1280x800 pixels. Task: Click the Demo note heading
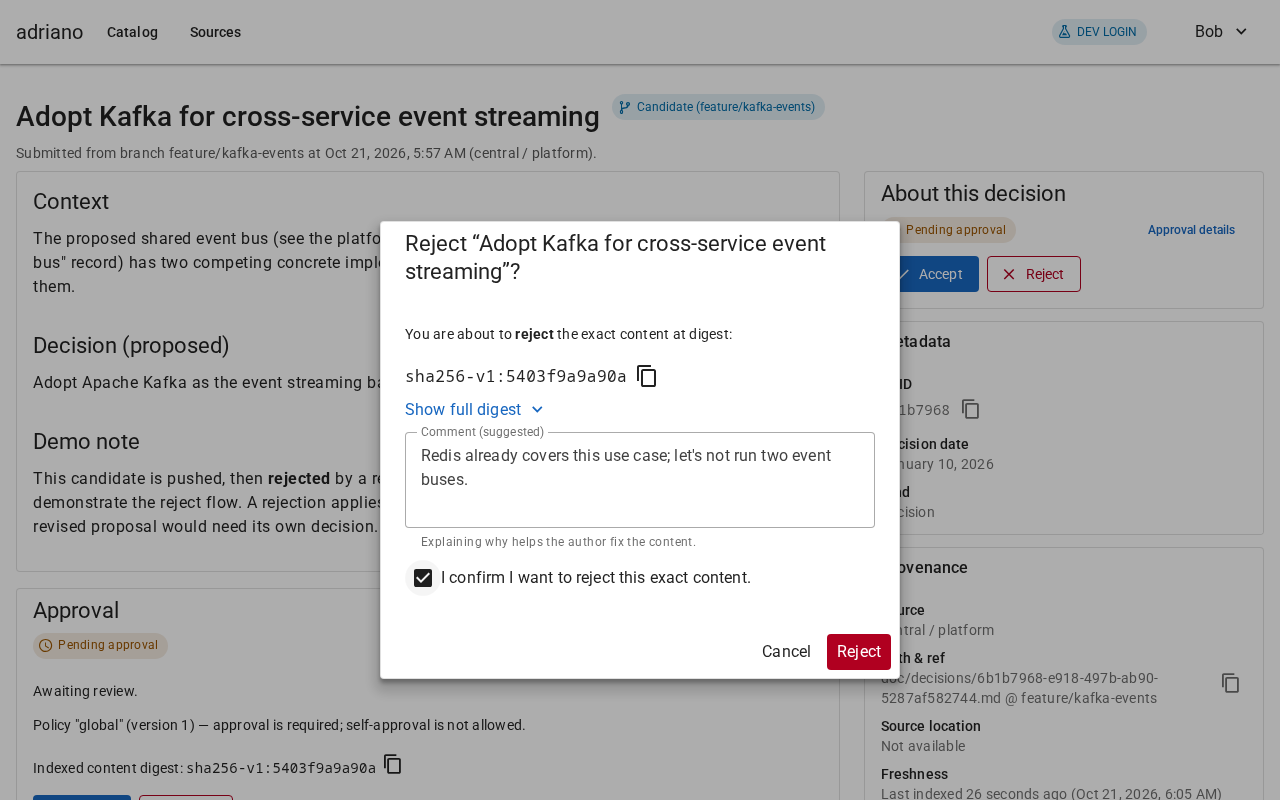pyautogui.click(x=86, y=442)
